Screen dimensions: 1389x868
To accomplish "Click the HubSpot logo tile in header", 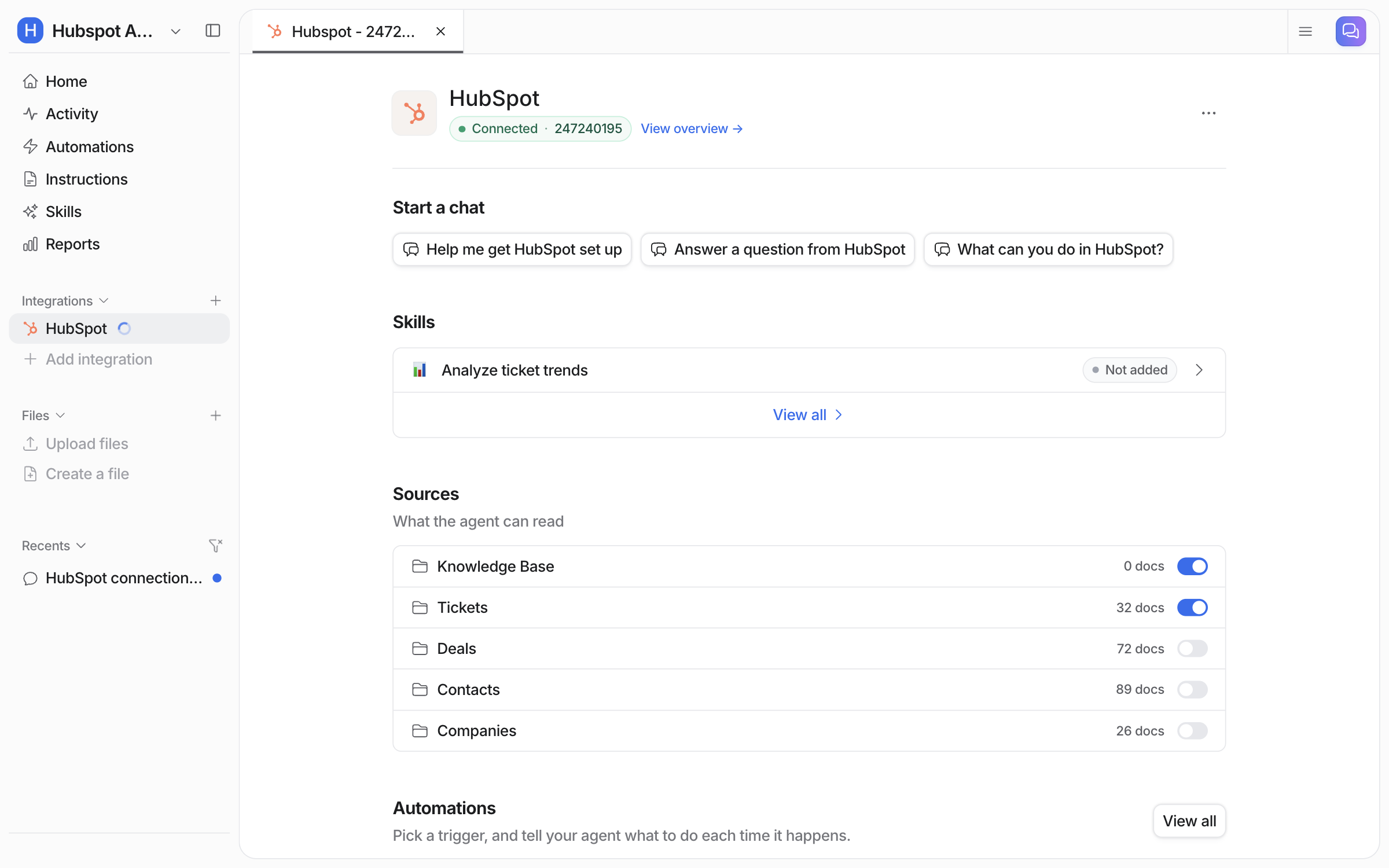I will [x=414, y=113].
